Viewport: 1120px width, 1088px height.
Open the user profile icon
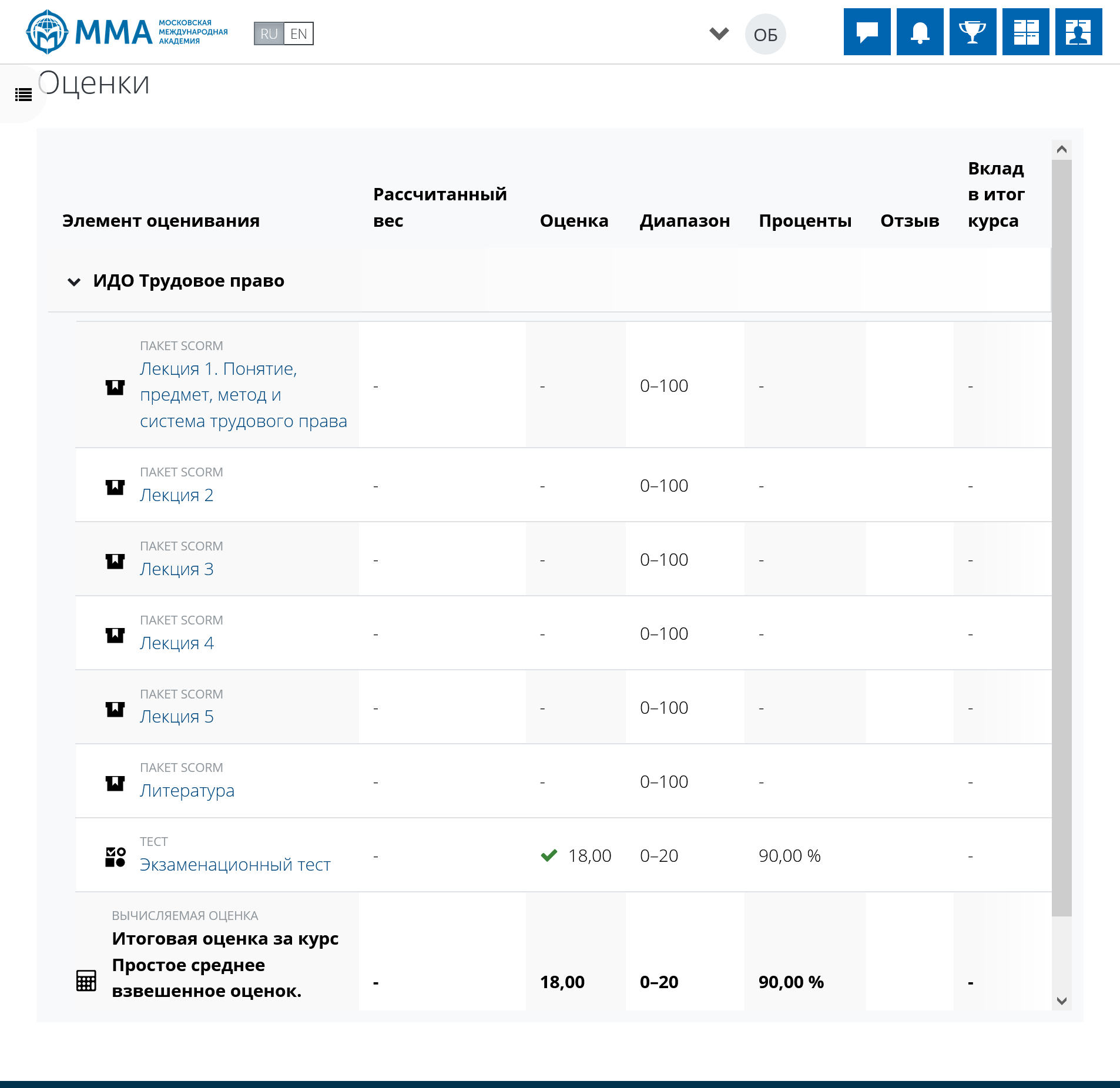(x=1078, y=32)
